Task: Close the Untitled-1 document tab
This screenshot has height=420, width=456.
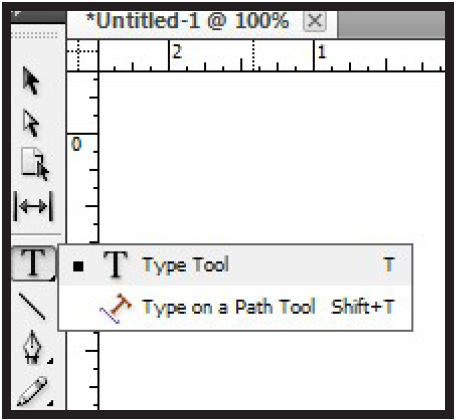Action: (314, 22)
